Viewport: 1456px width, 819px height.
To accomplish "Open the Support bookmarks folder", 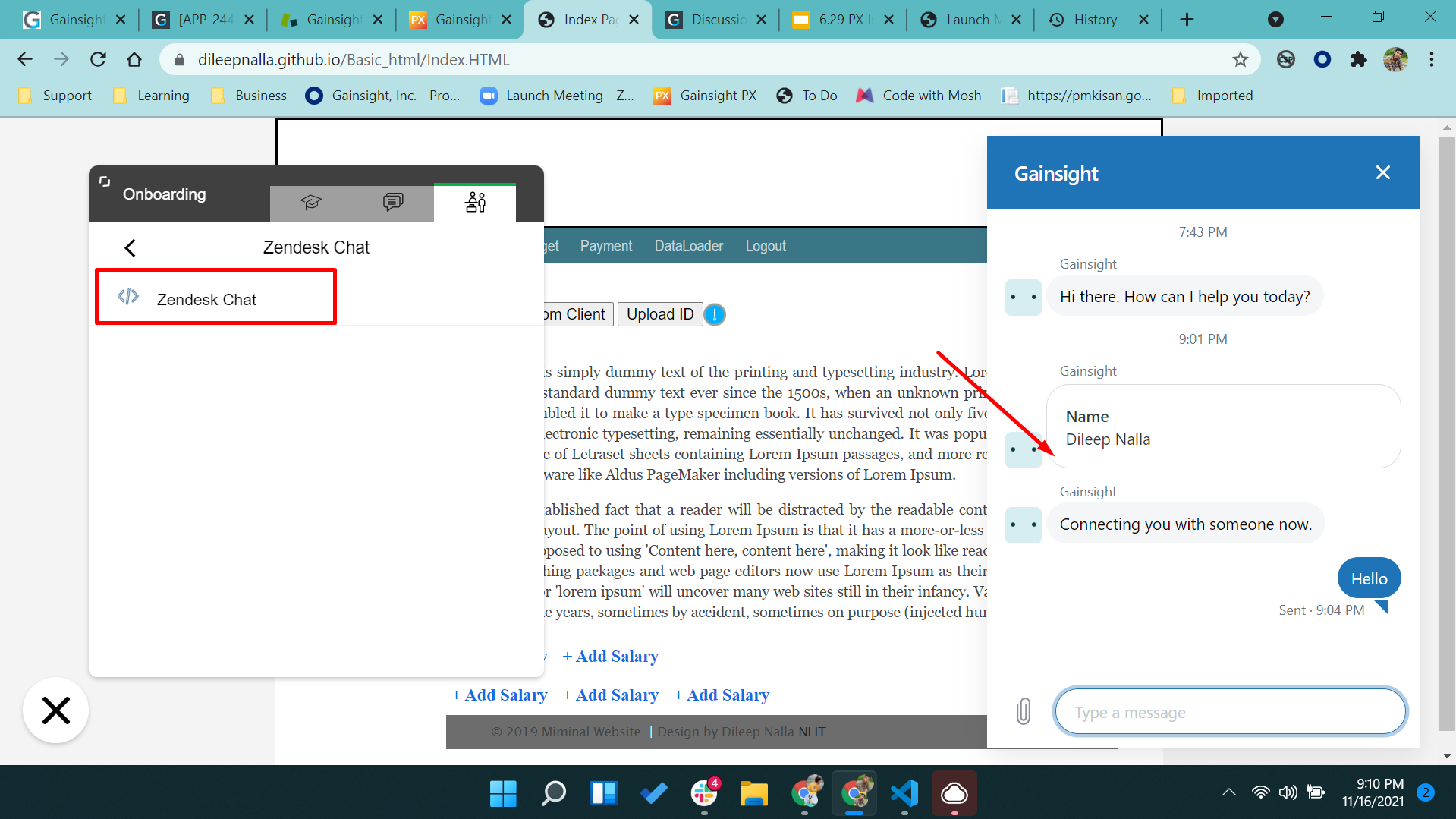I will [55, 96].
